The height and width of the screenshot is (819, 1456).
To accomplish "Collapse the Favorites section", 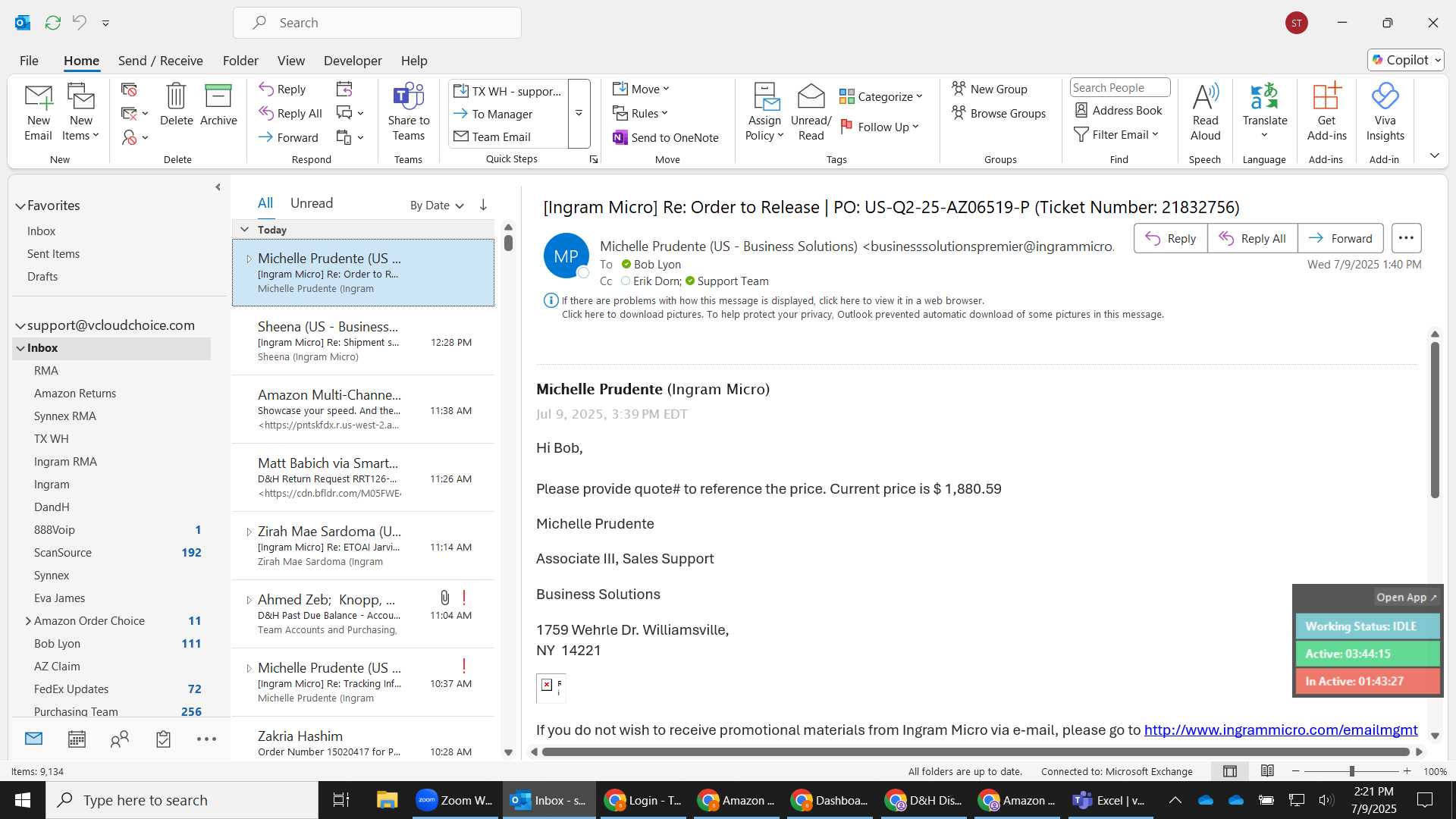I will click(20, 206).
